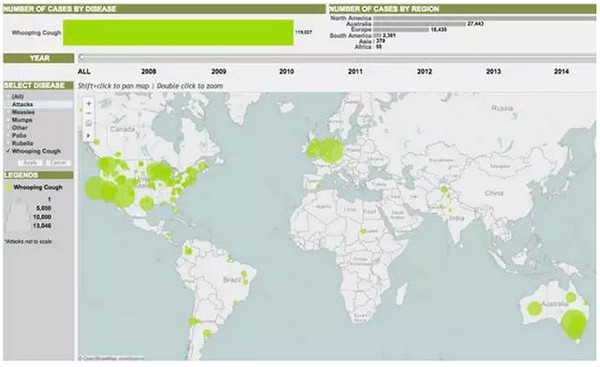
Task: Select ALL years on the timeline
Action: coord(84,71)
